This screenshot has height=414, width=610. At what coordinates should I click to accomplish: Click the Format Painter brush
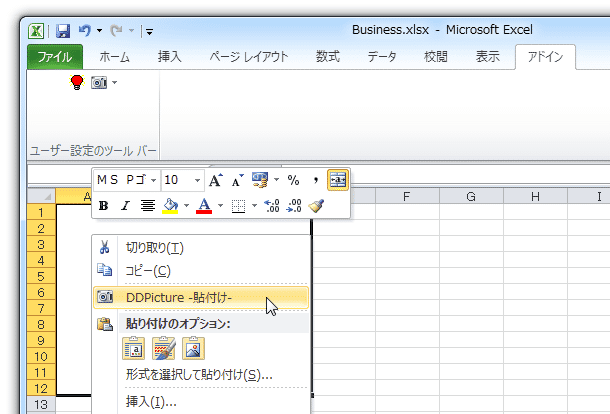(316, 205)
